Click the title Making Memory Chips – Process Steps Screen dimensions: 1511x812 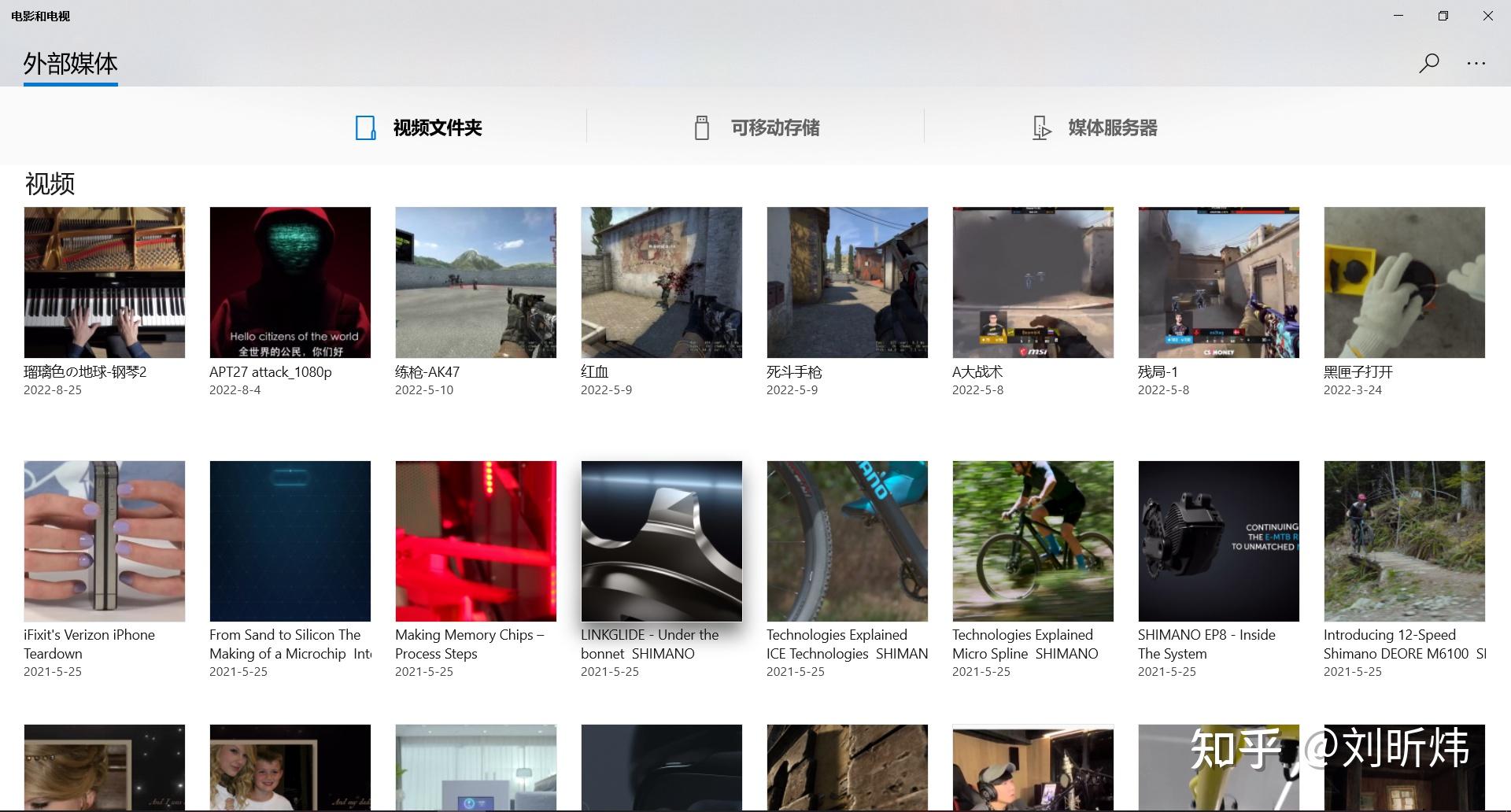pyautogui.click(x=470, y=644)
